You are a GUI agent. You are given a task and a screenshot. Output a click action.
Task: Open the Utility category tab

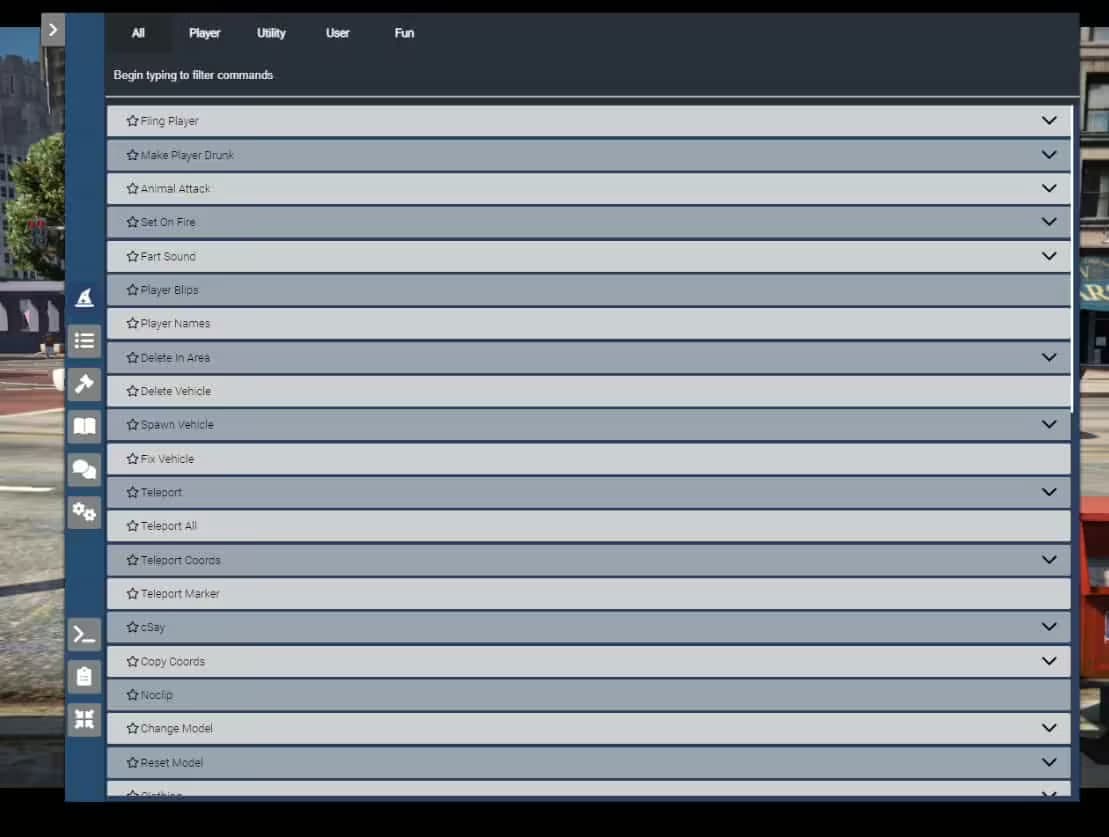(271, 33)
